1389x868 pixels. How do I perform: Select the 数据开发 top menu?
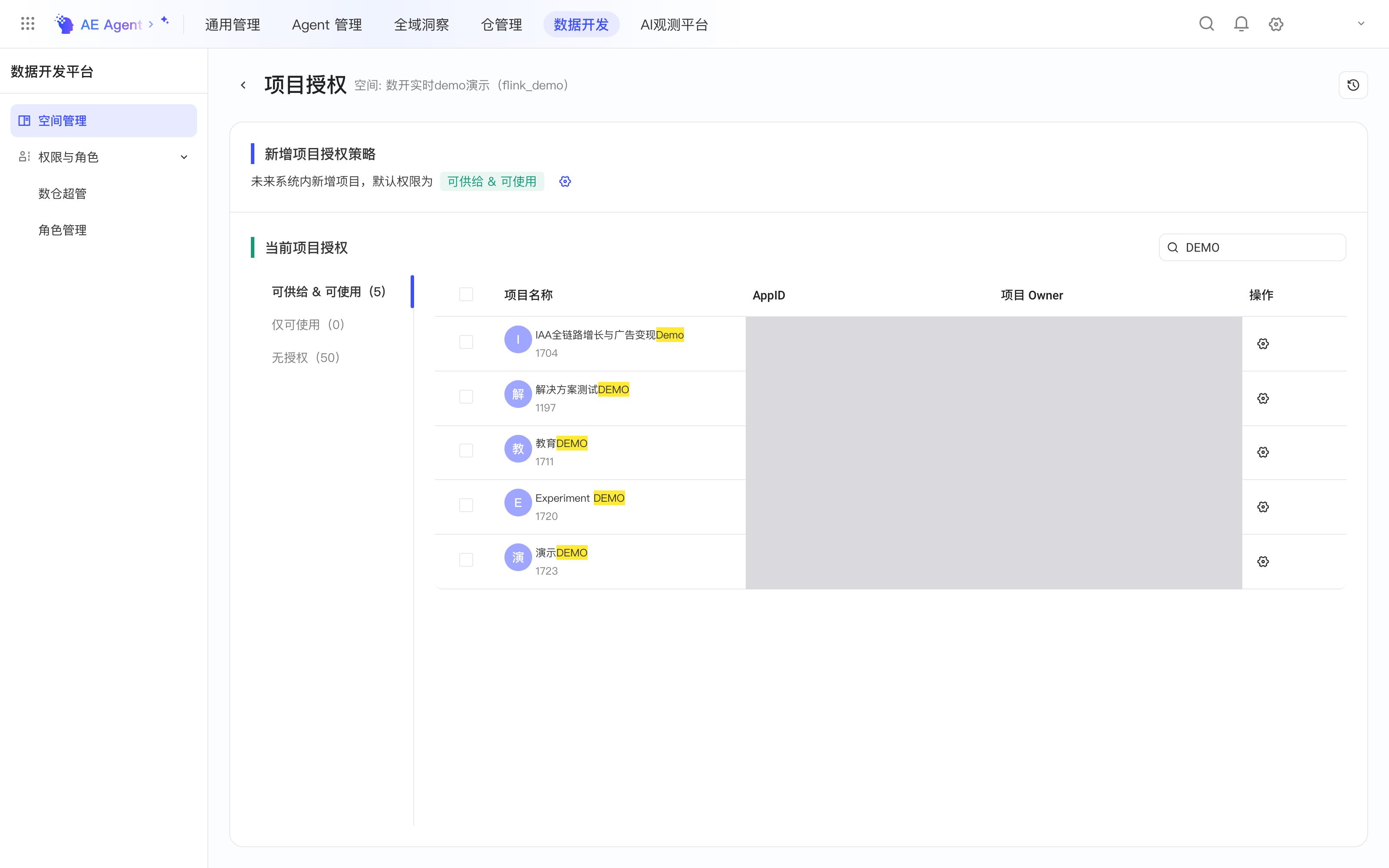pos(581,24)
